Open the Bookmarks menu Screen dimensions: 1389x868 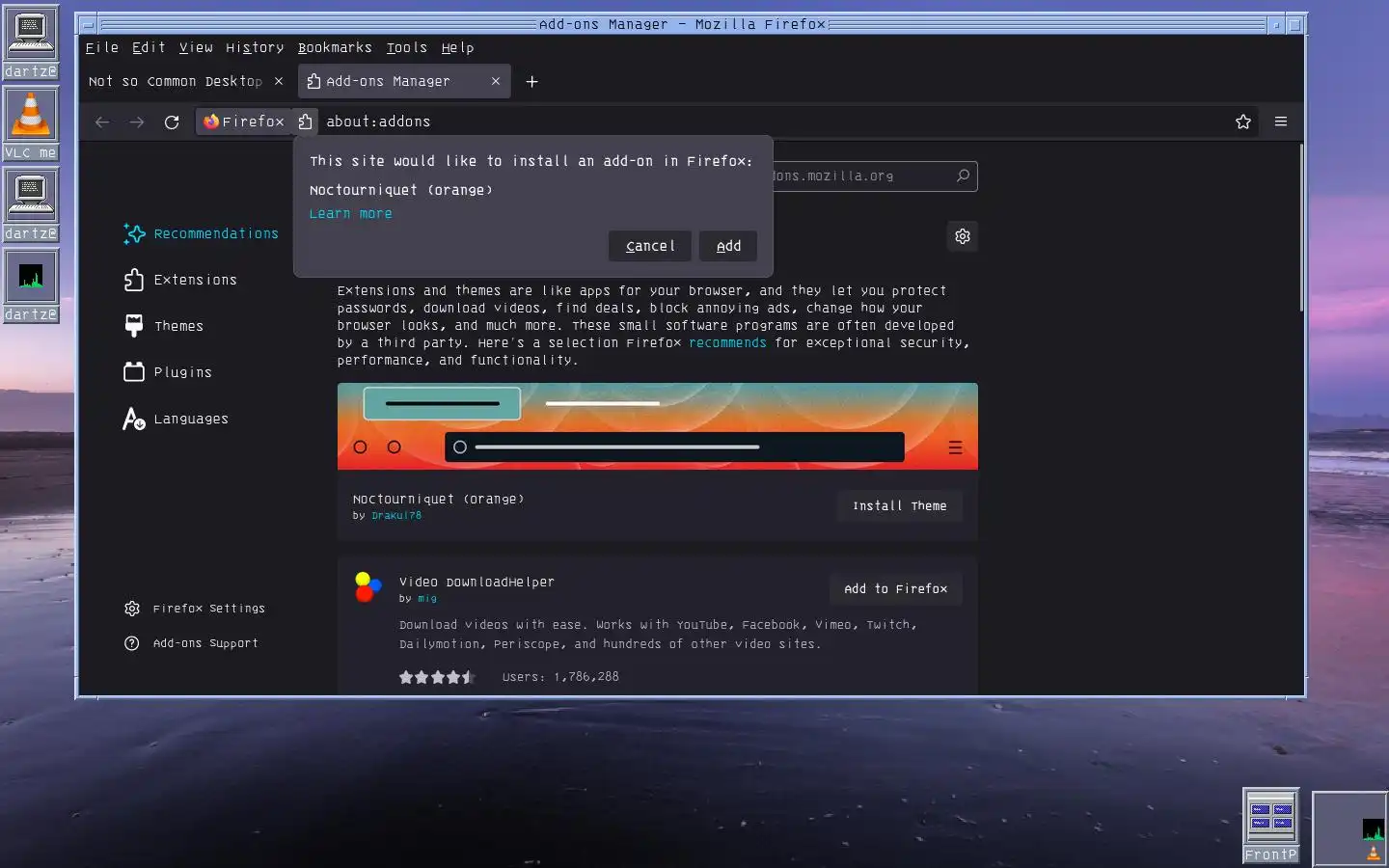point(335,47)
